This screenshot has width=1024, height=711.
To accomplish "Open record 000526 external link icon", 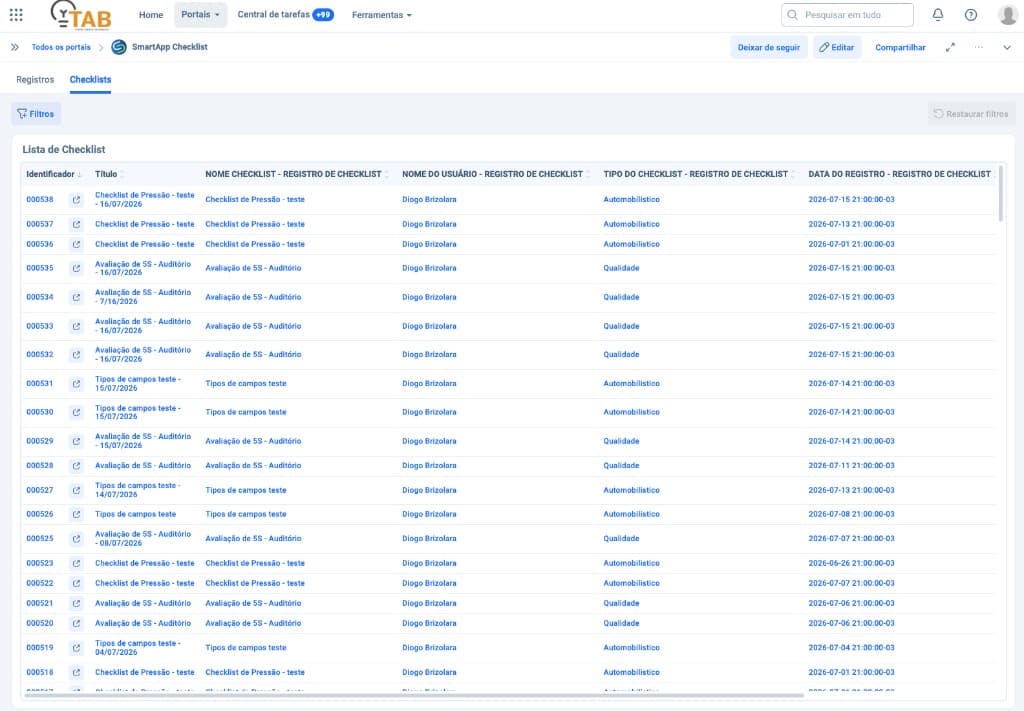I will [x=76, y=514].
